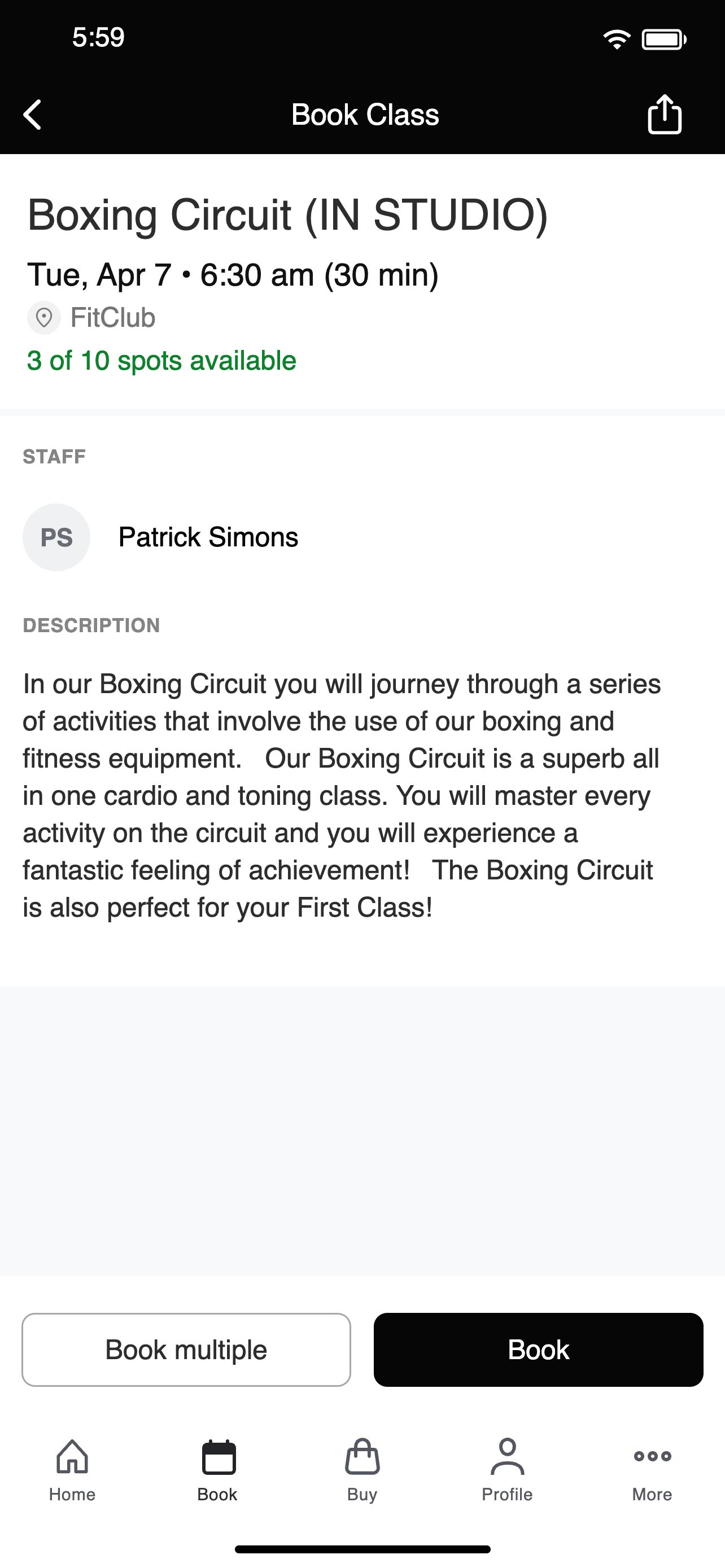Tap the black Book button
This screenshot has width=725, height=1568.
[x=538, y=1350]
